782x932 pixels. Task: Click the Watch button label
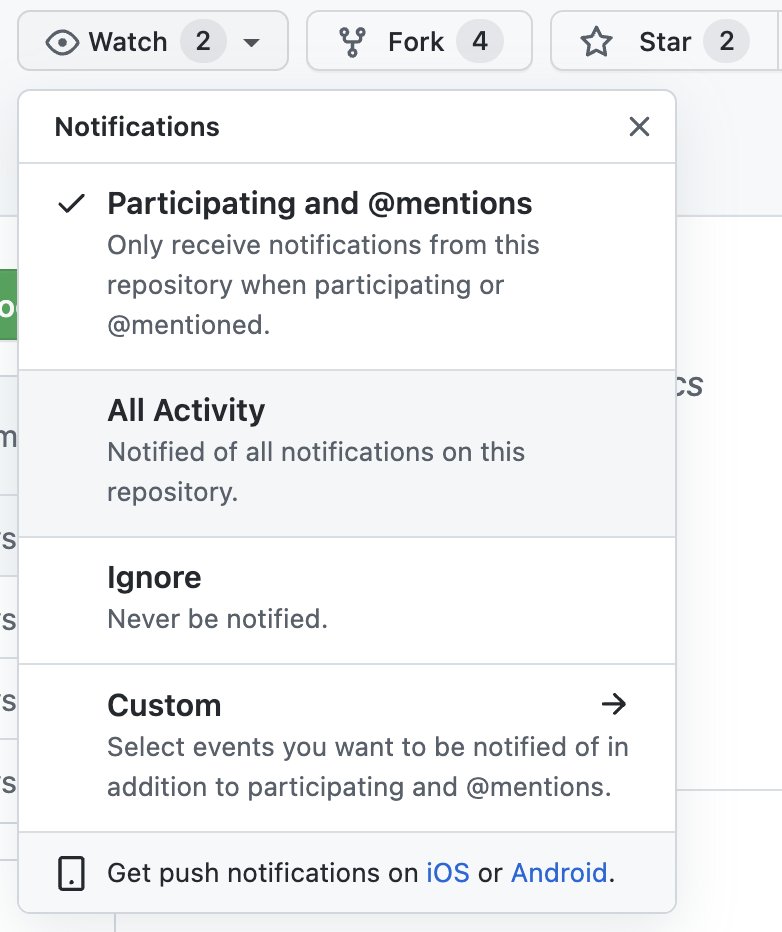(128, 42)
